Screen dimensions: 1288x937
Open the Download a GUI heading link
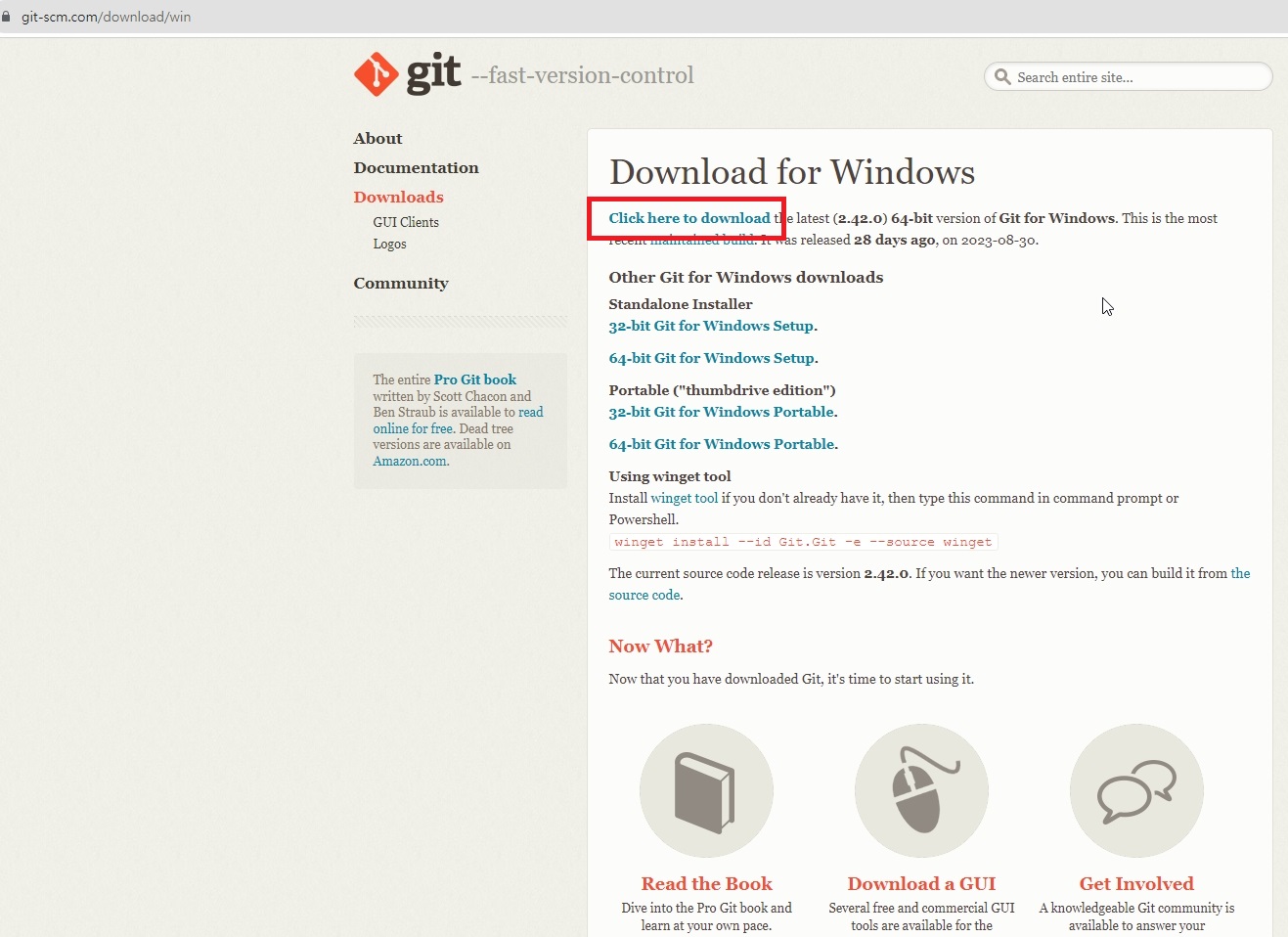pyautogui.click(x=921, y=884)
